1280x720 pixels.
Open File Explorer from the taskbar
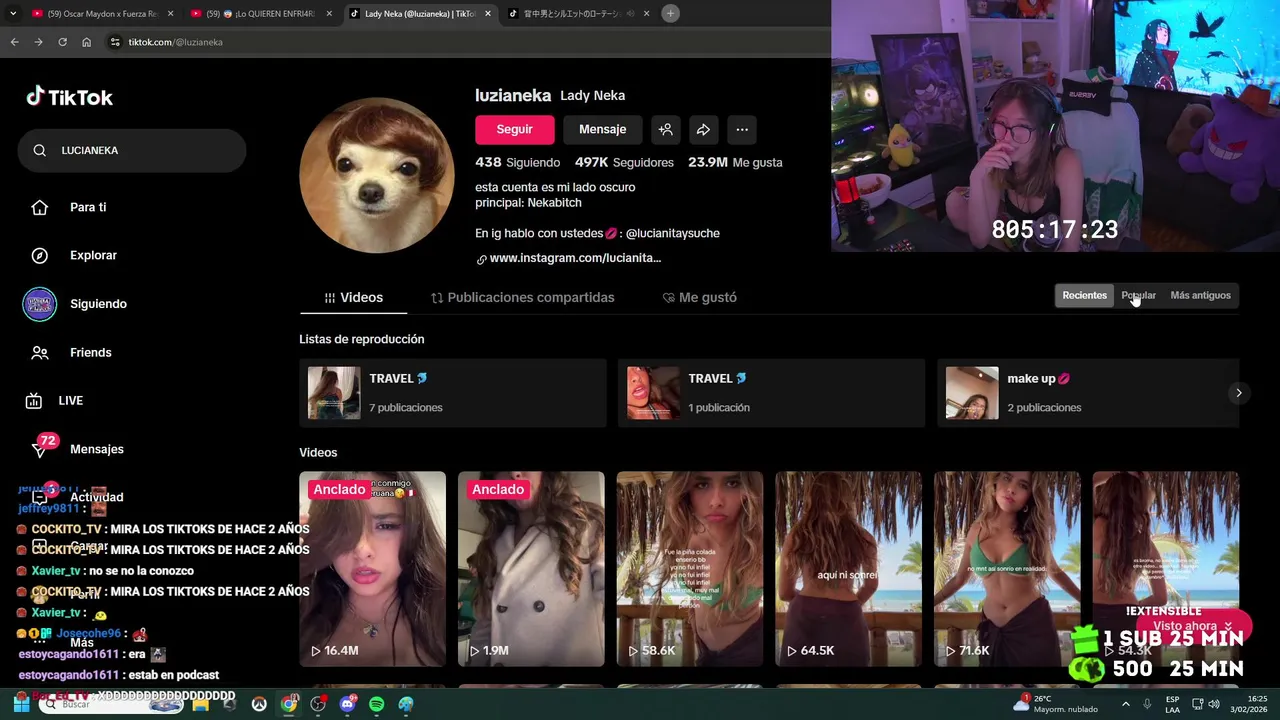(x=201, y=704)
